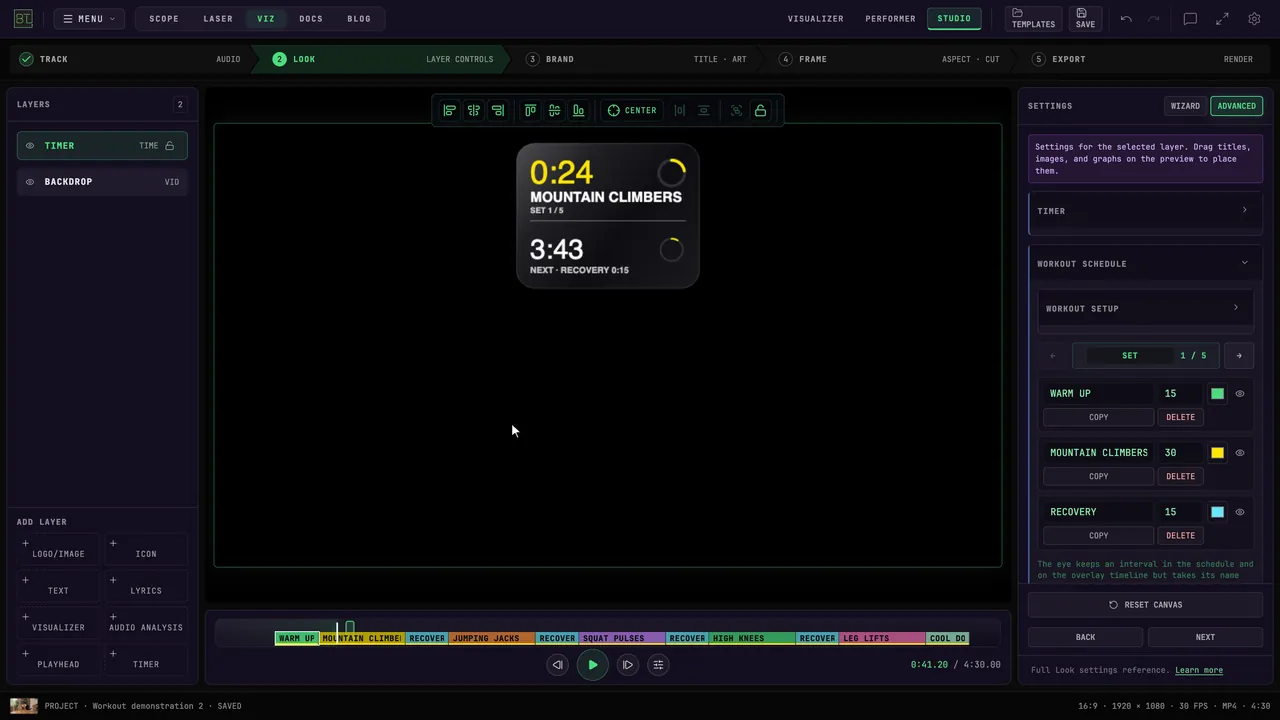Toggle visibility of Mountain Climbers interval
Screen dimensions: 1280x720
(1240, 453)
